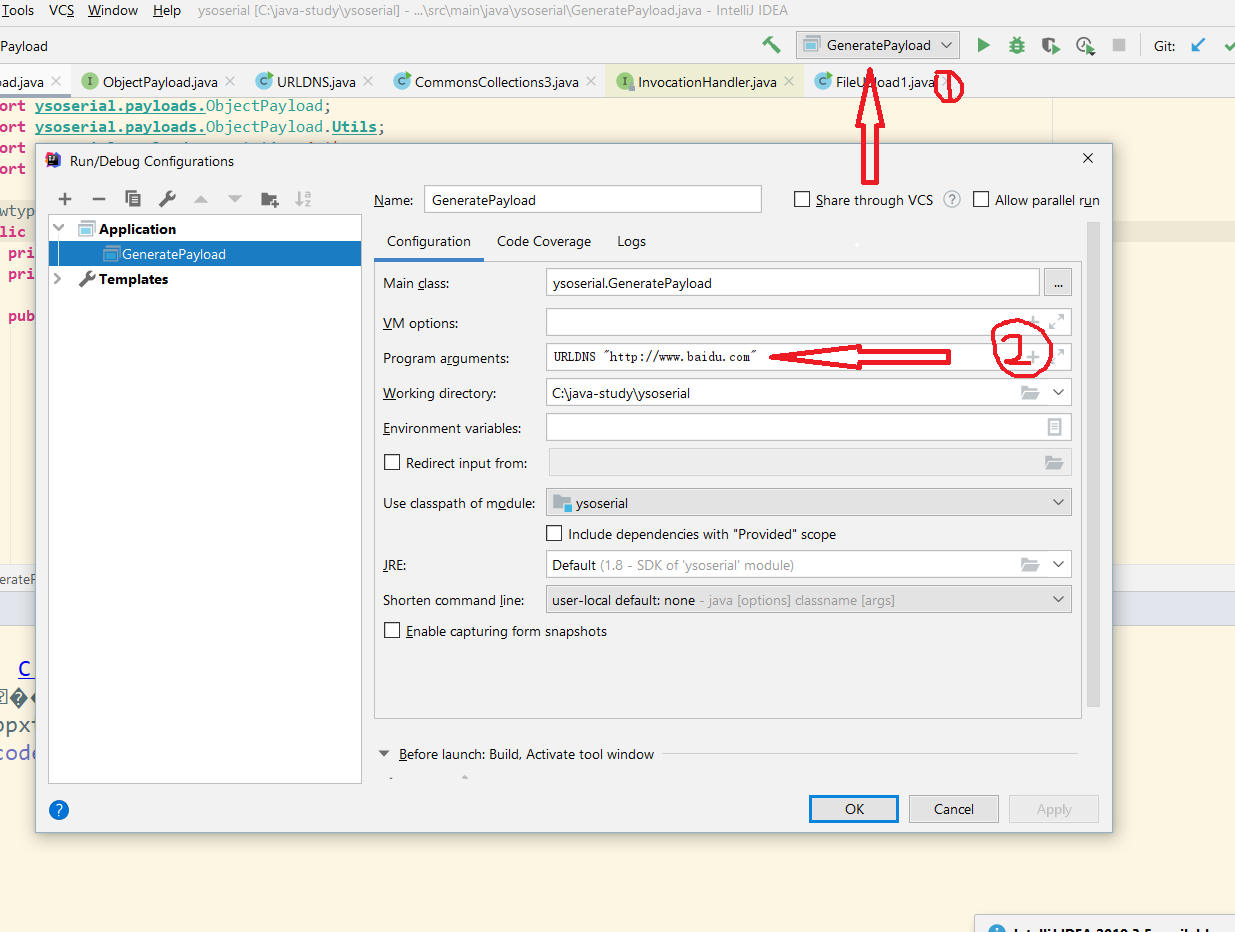Toggle Allow parallel run checkbox
1235x932 pixels.
click(x=981, y=200)
